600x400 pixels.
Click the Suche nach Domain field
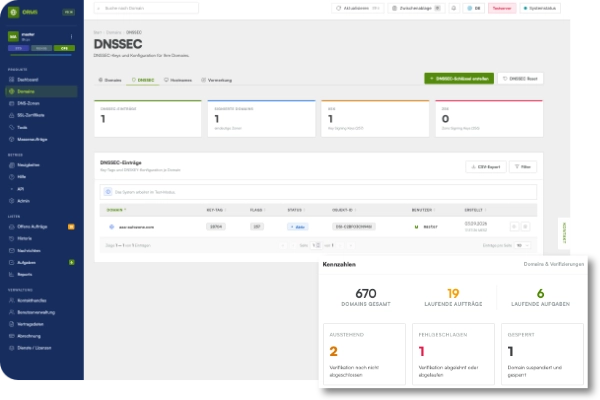point(146,8)
